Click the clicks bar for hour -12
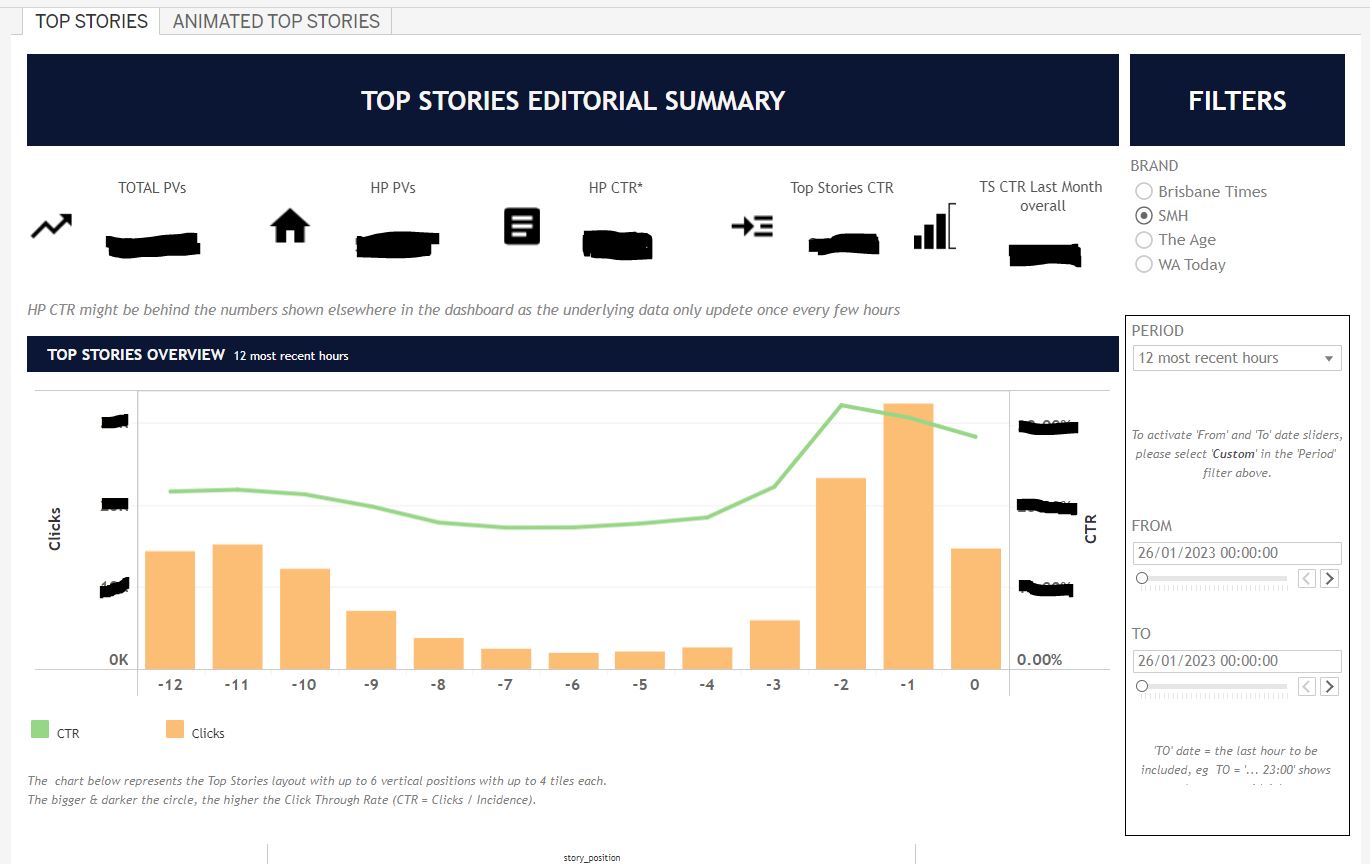Screen dimensions: 1370x864 coord(170,610)
